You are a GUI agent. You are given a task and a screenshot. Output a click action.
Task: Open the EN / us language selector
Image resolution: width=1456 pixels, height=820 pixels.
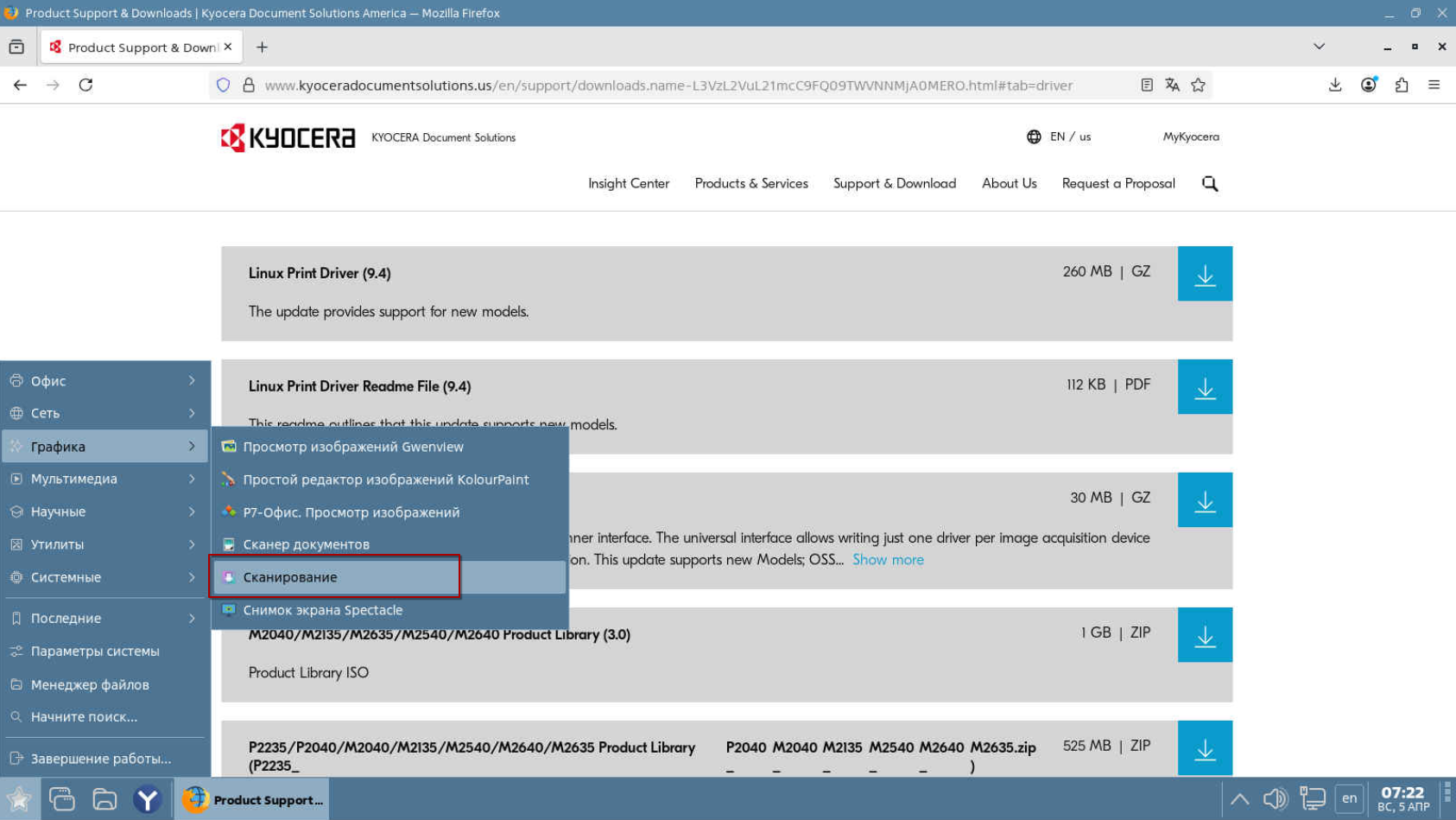(x=1058, y=137)
